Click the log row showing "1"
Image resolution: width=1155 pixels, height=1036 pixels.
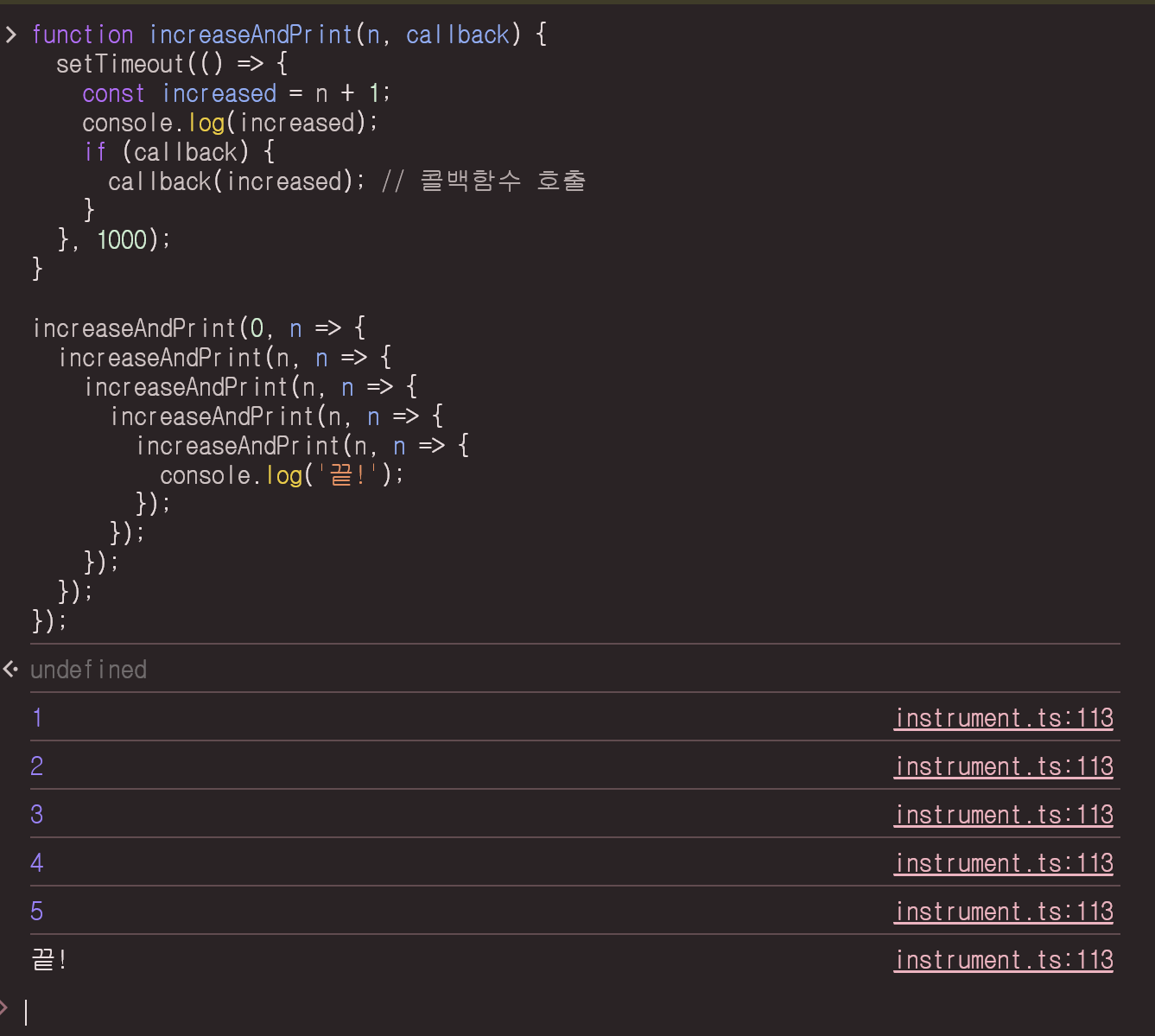click(36, 718)
